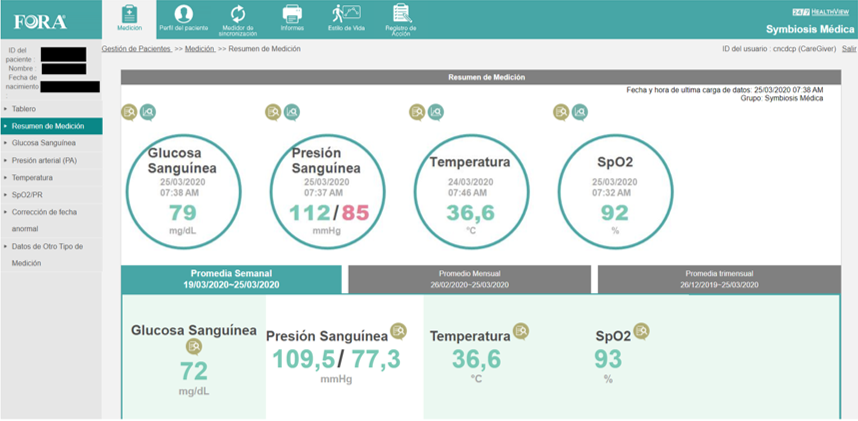
Task: Switch to the Promedio Semanal tab
Action: 231,278
